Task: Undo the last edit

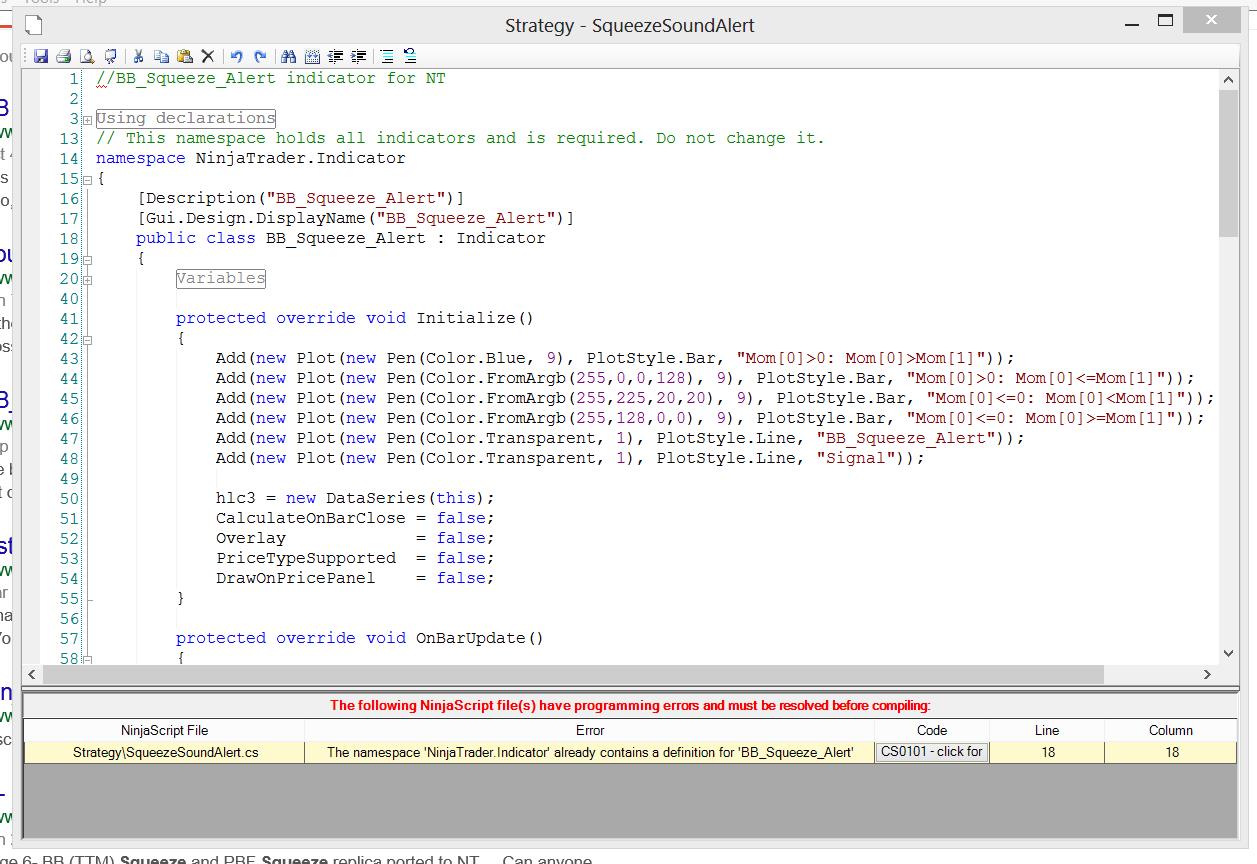Action: point(237,57)
